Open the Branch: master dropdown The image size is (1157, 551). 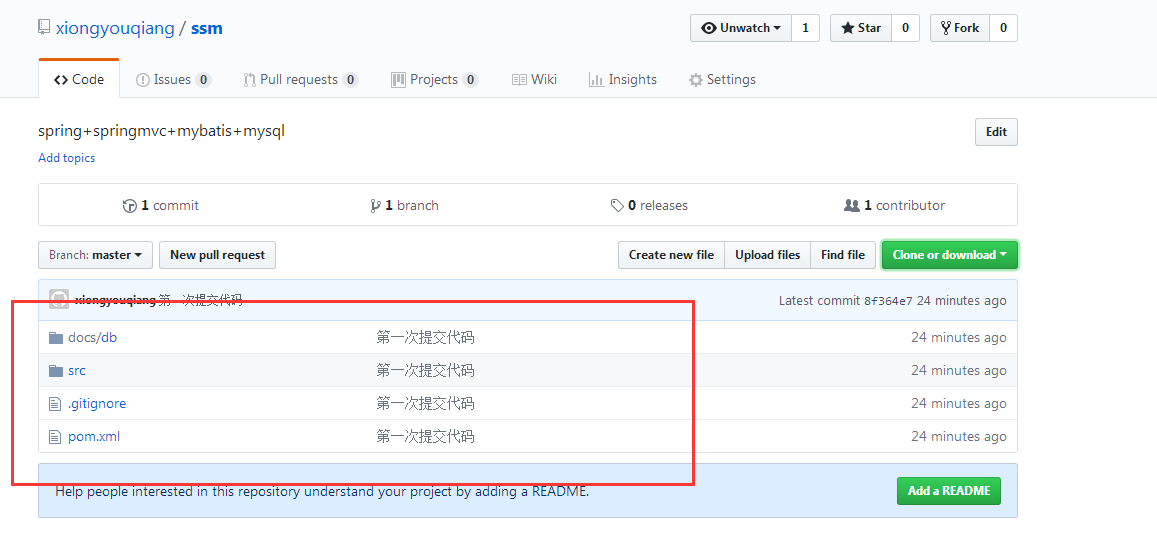click(95, 254)
